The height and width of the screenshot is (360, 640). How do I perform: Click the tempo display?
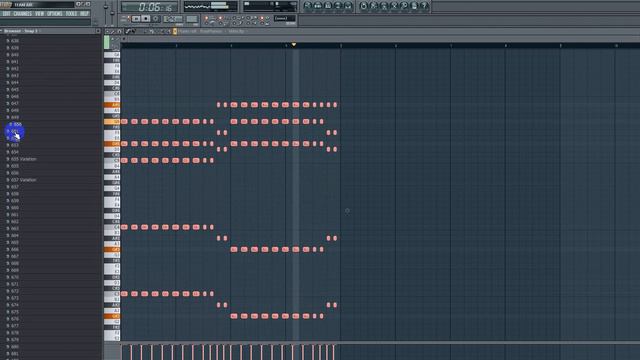click(x=173, y=19)
